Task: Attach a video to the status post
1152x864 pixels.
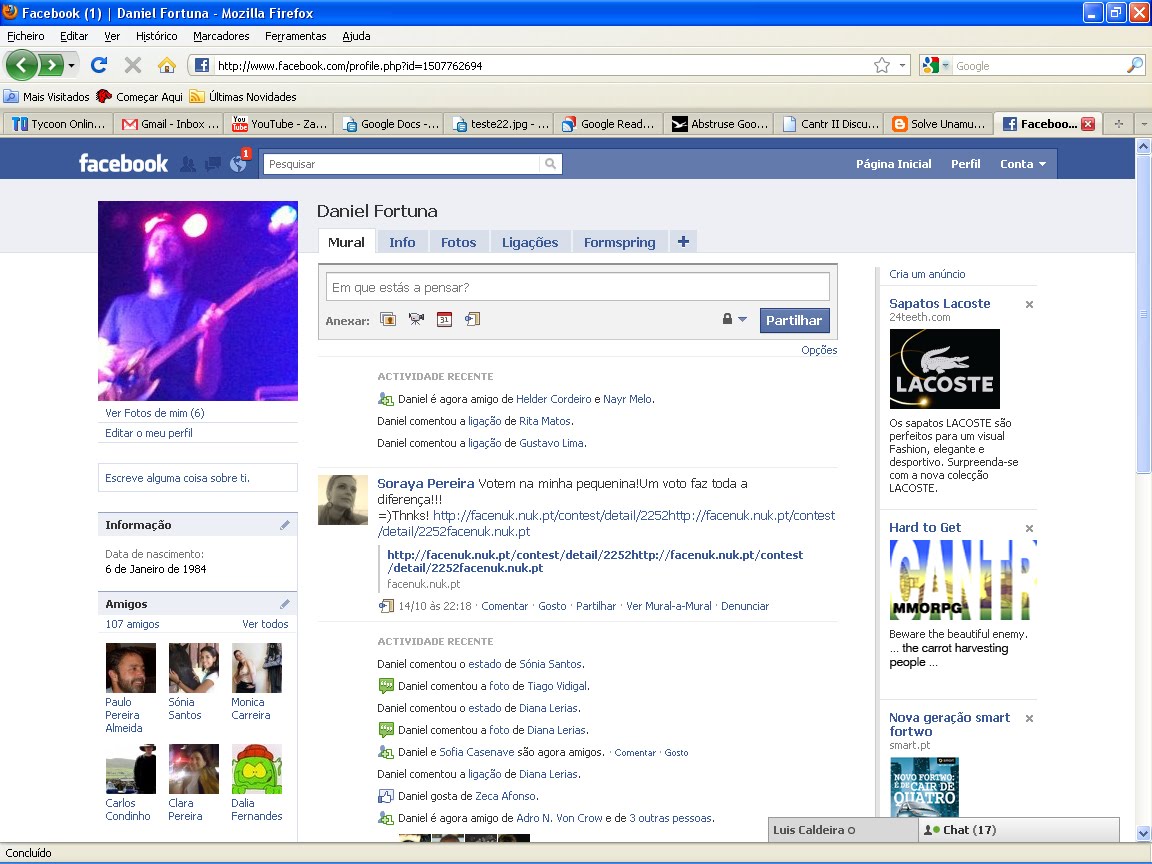Action: (416, 319)
